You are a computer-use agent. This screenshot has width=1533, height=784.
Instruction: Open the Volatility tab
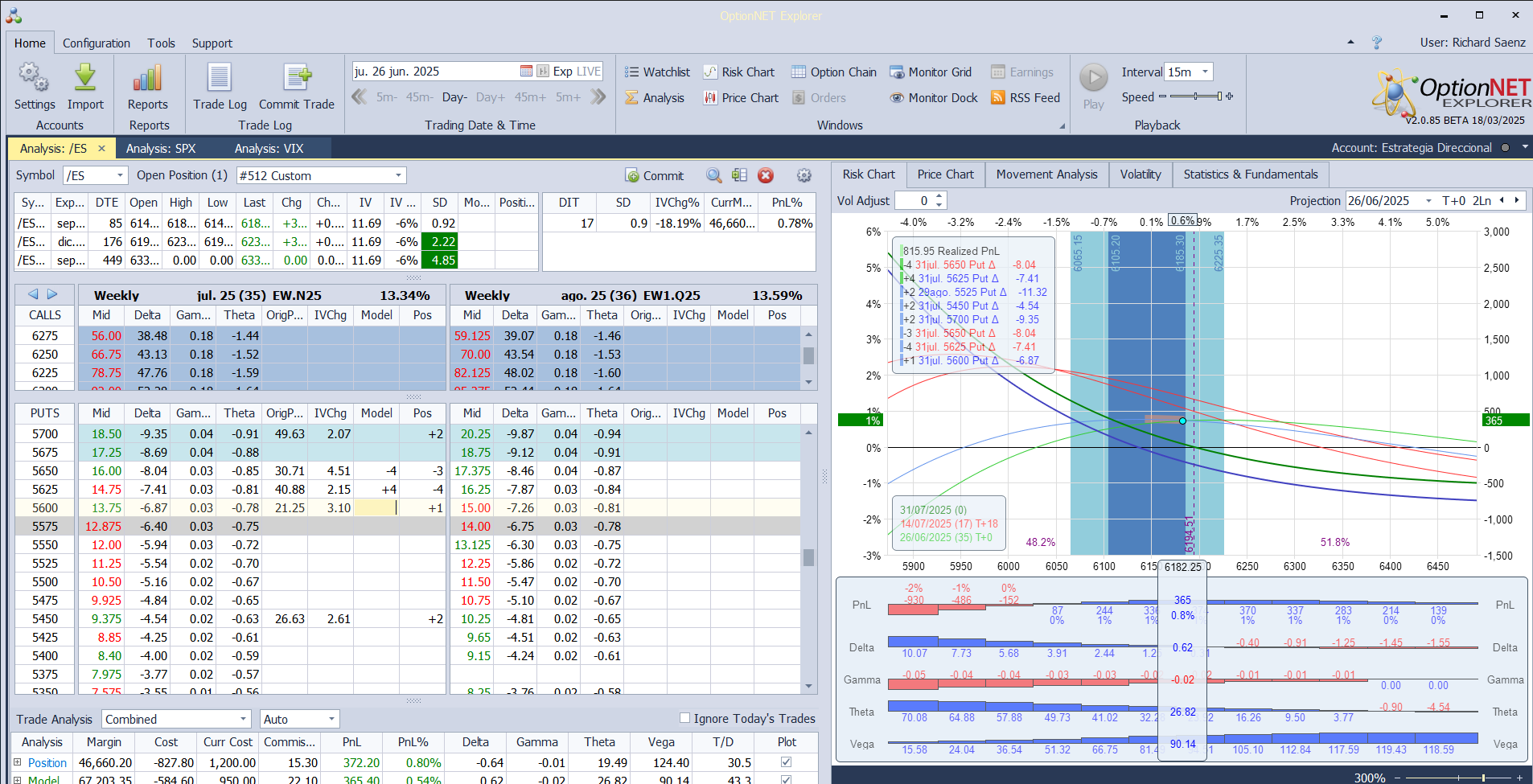click(x=1141, y=174)
